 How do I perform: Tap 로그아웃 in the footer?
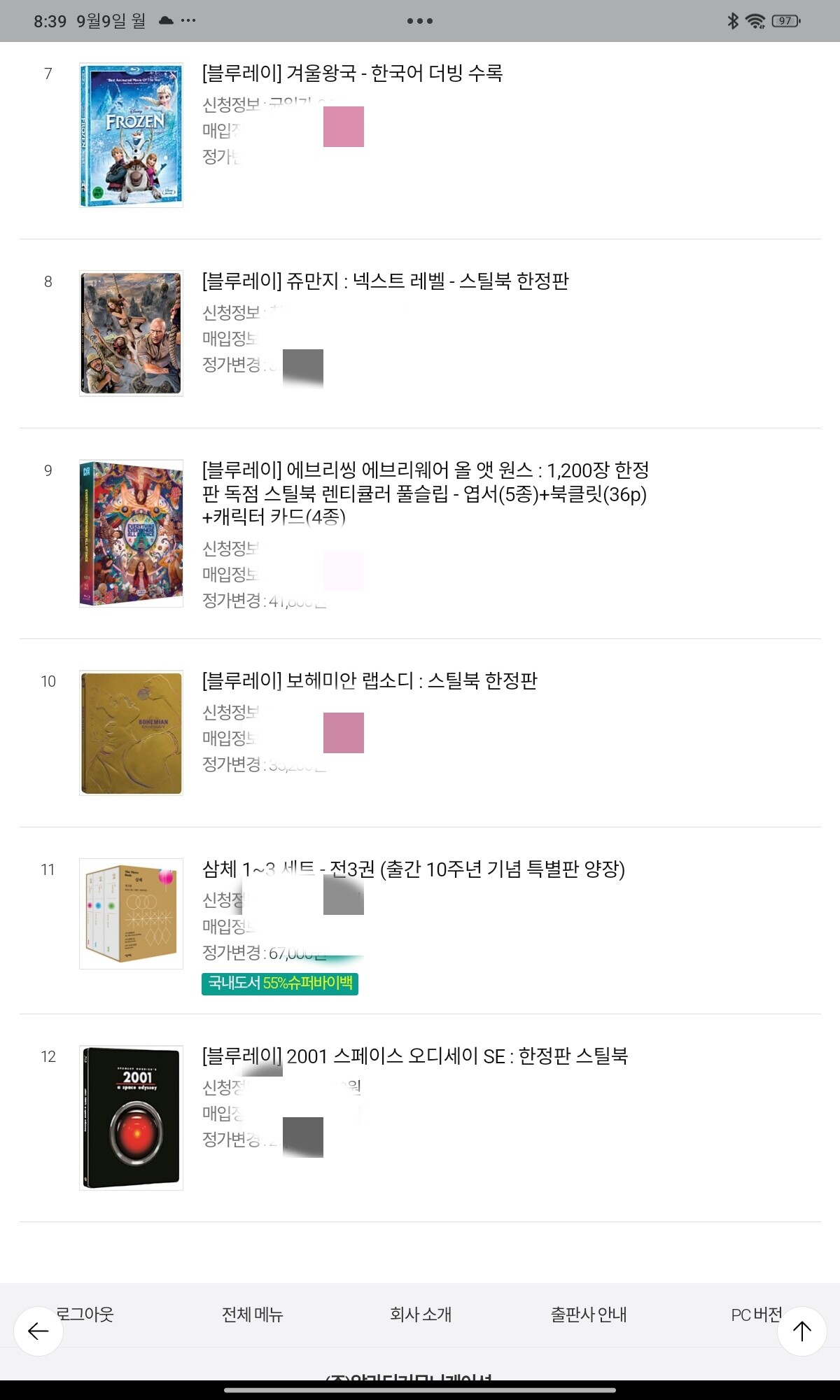coord(85,1314)
